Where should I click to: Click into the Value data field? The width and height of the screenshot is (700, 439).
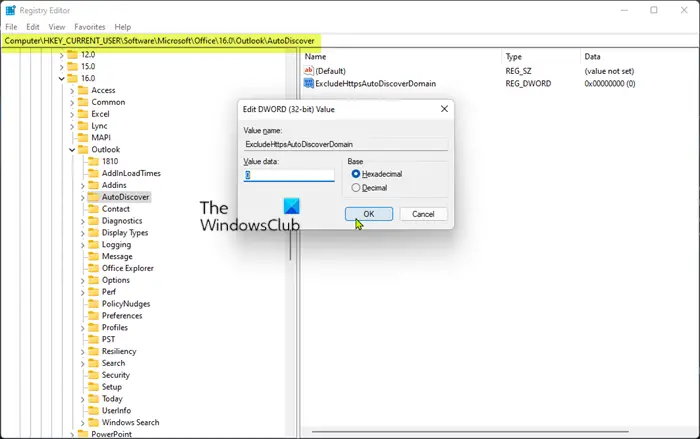tap(289, 175)
